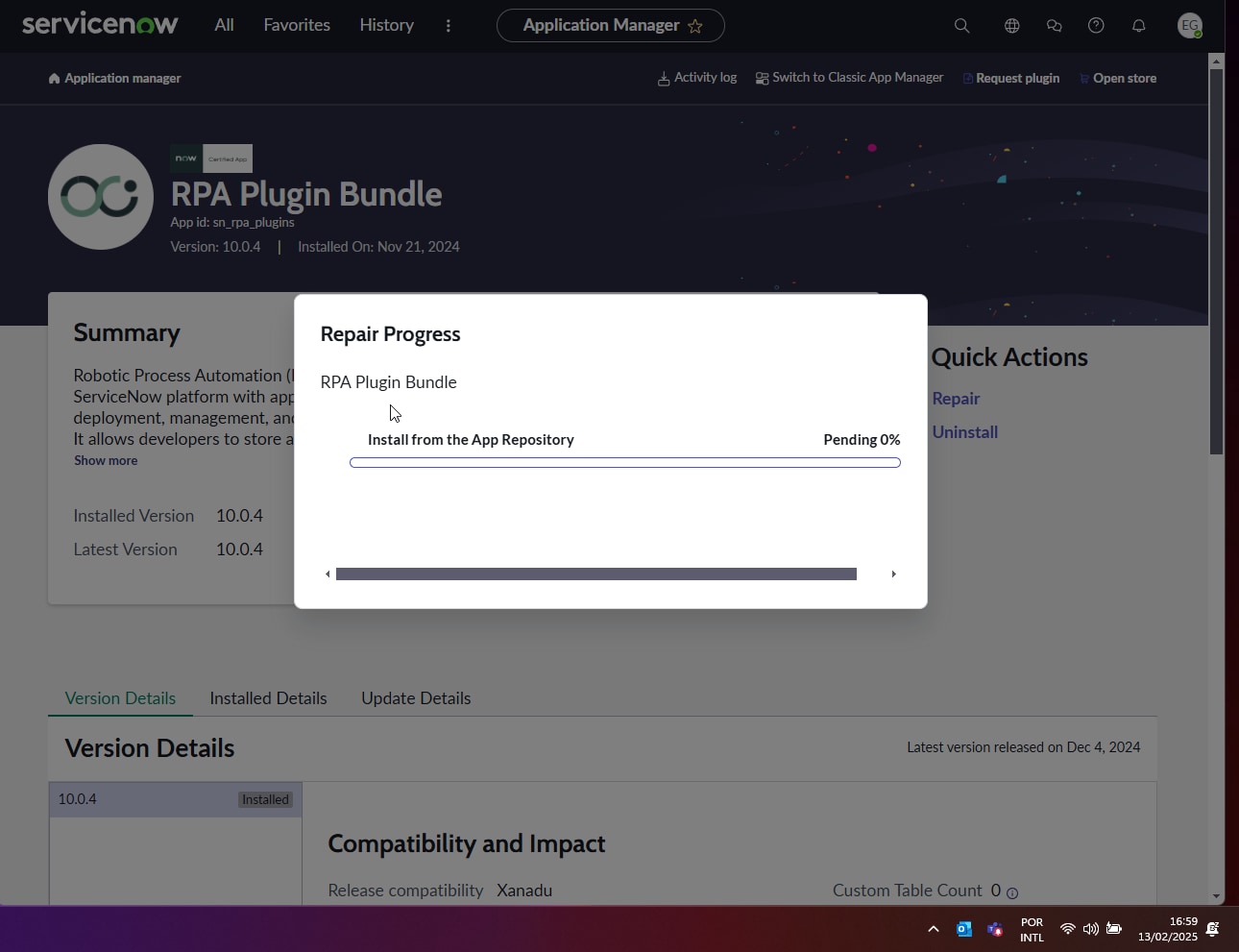Open the EG user avatar menu
The height and width of the screenshot is (952, 1239).
click(x=1190, y=26)
